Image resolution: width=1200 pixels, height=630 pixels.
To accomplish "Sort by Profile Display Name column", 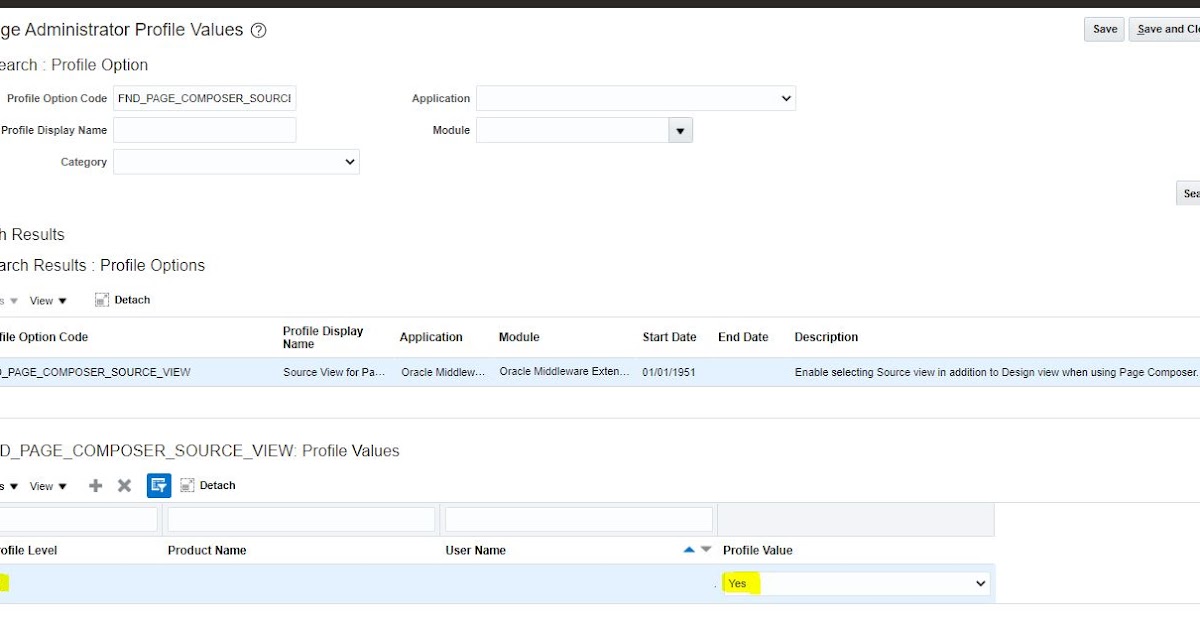I will click(x=323, y=337).
